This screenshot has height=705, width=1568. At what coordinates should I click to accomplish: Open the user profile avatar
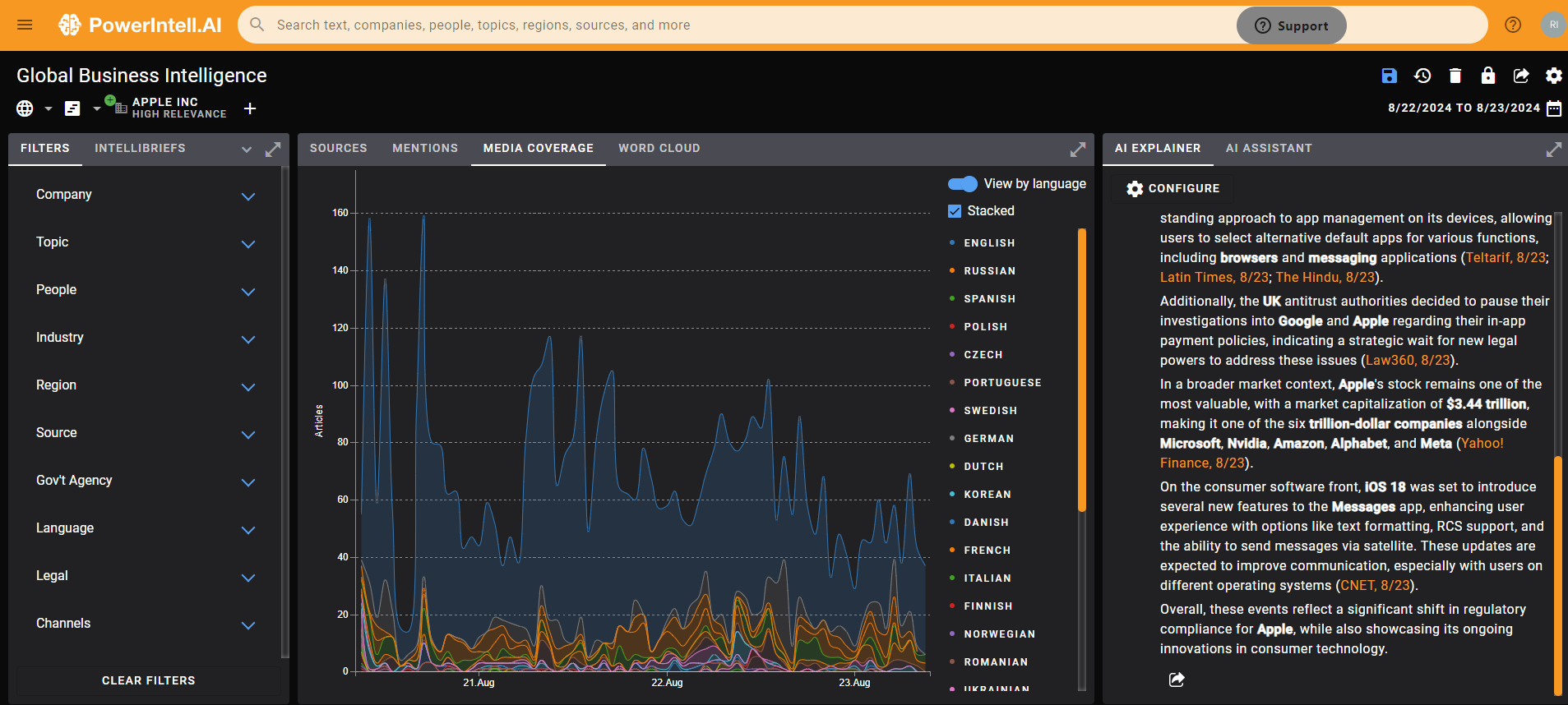(1553, 25)
